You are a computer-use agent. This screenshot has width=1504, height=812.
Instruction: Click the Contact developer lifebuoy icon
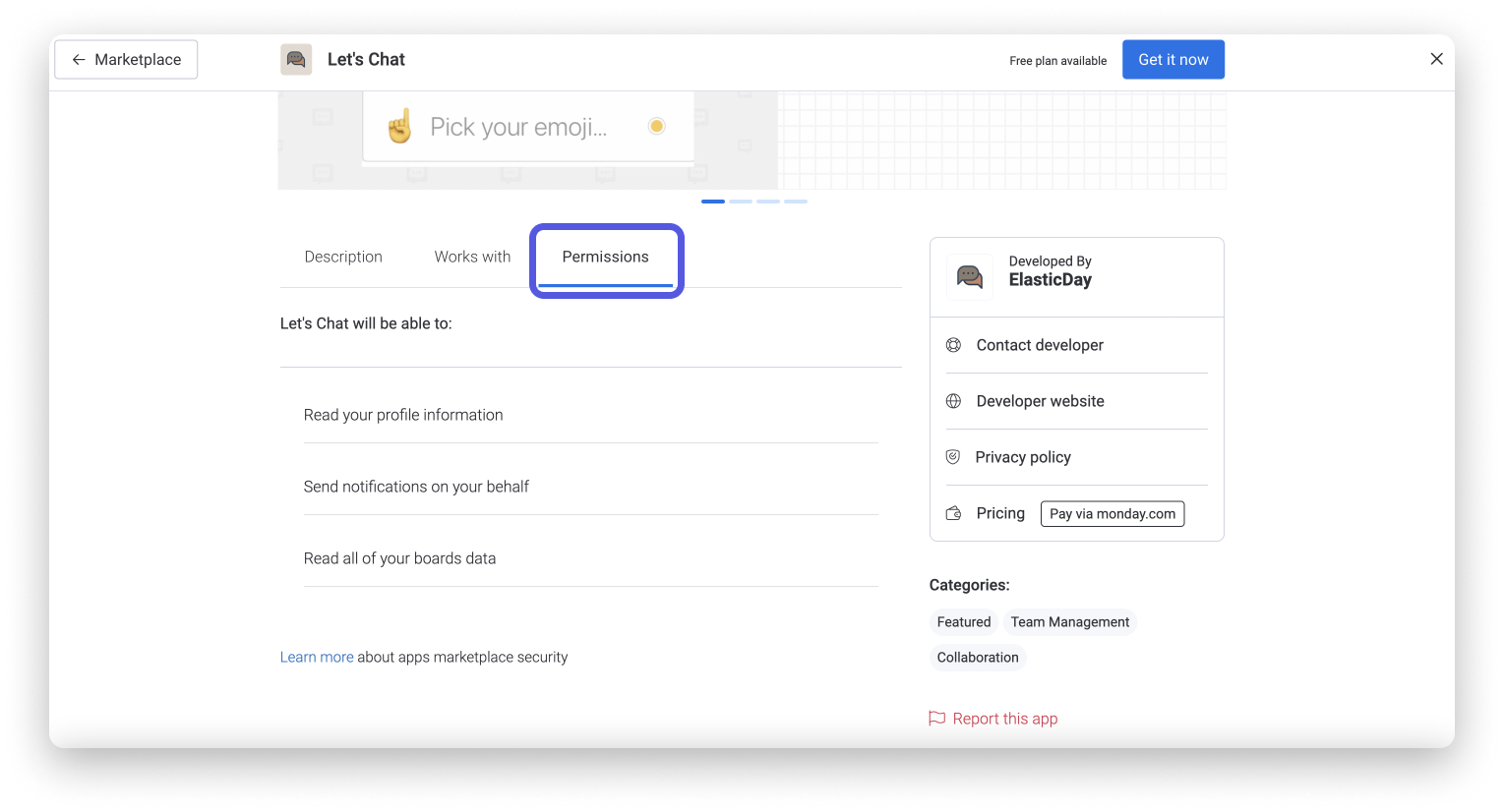coord(953,345)
